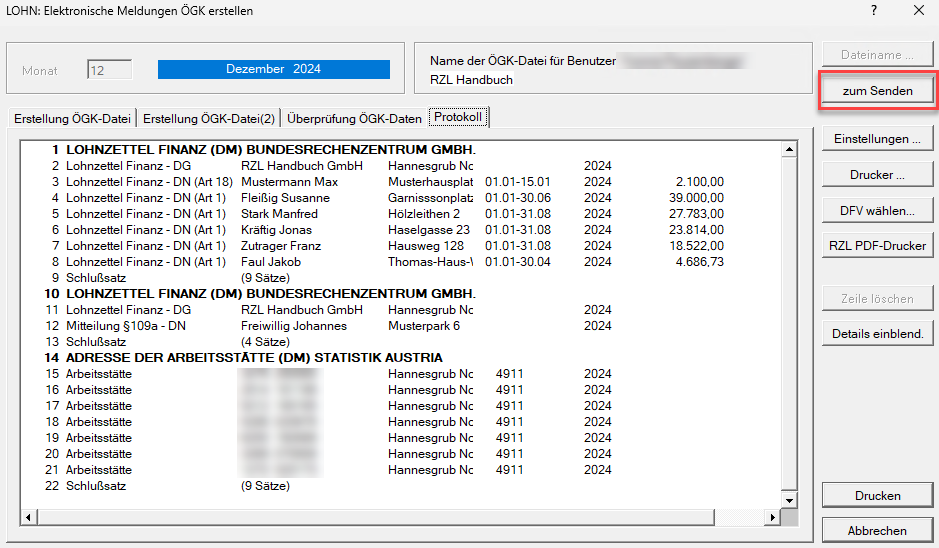Viewport: 939px width, 548px height.
Task: Cancel with the 'Abbrechen' button
Action: click(x=877, y=531)
